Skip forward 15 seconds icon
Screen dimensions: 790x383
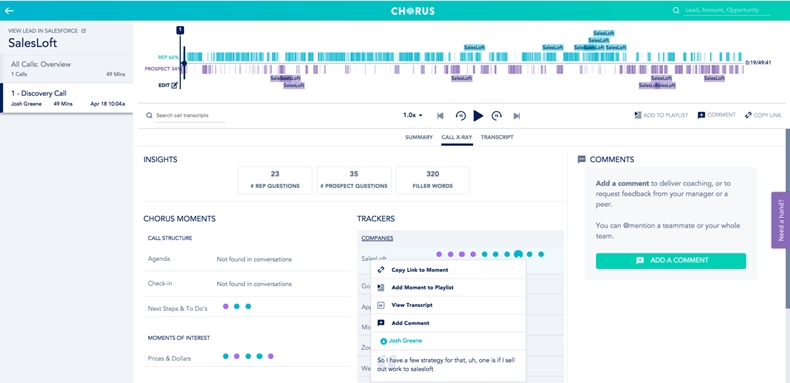(496, 116)
